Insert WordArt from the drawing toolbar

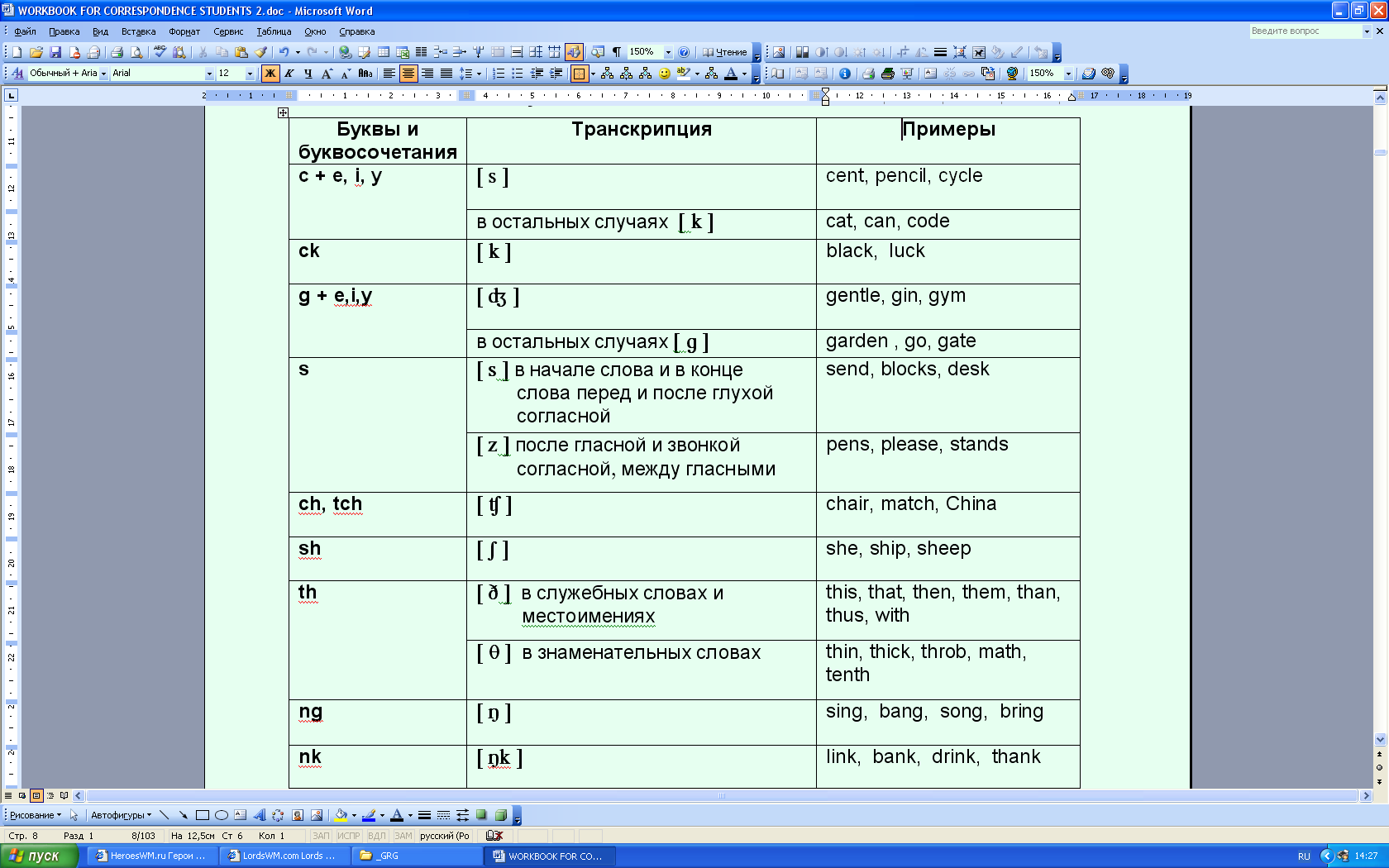(x=259, y=815)
